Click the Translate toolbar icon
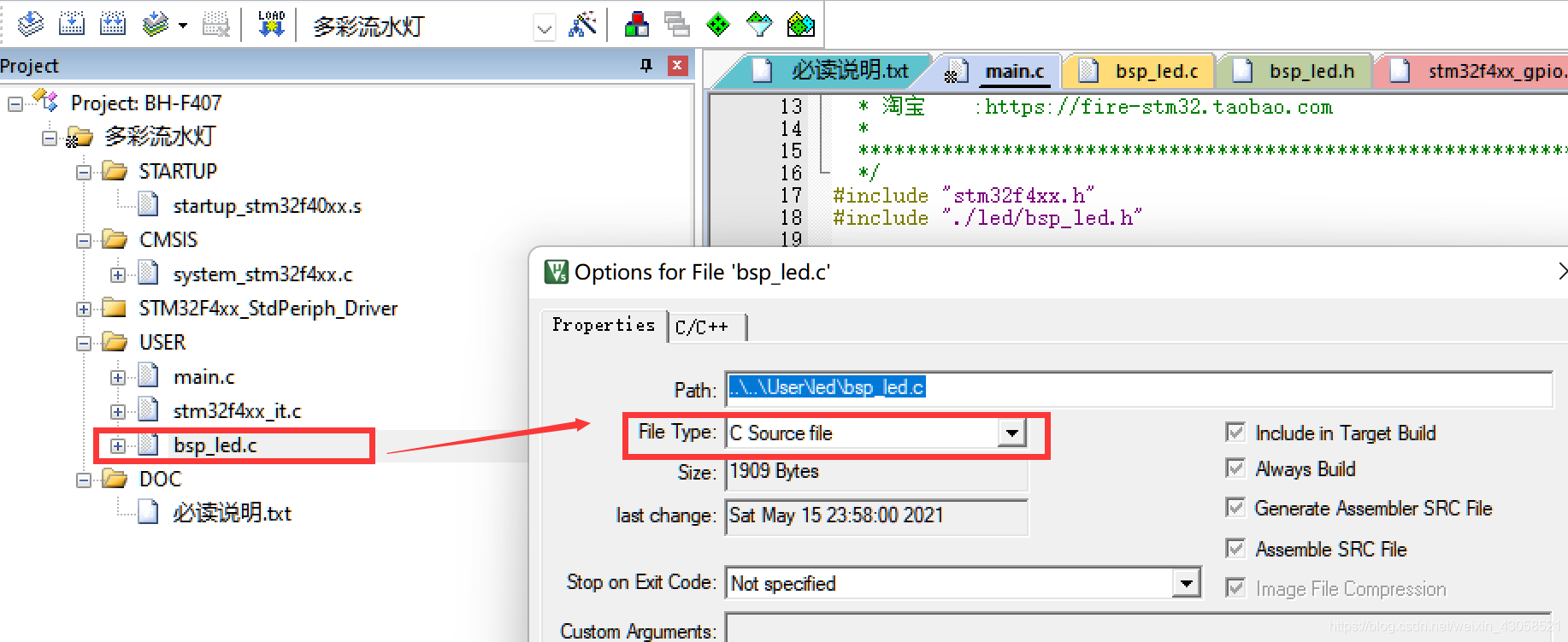 click(x=31, y=24)
